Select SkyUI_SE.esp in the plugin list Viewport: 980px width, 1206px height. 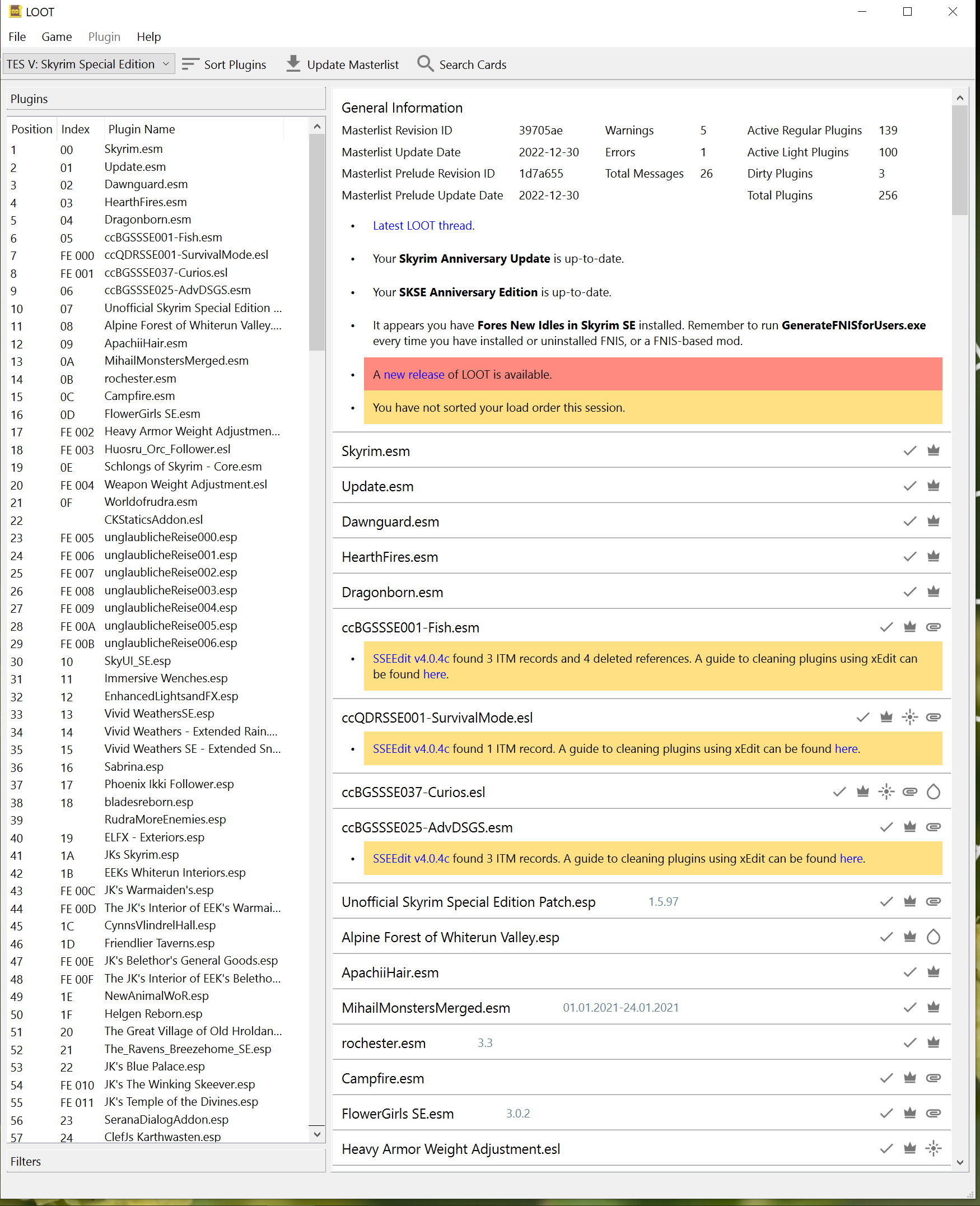(137, 660)
